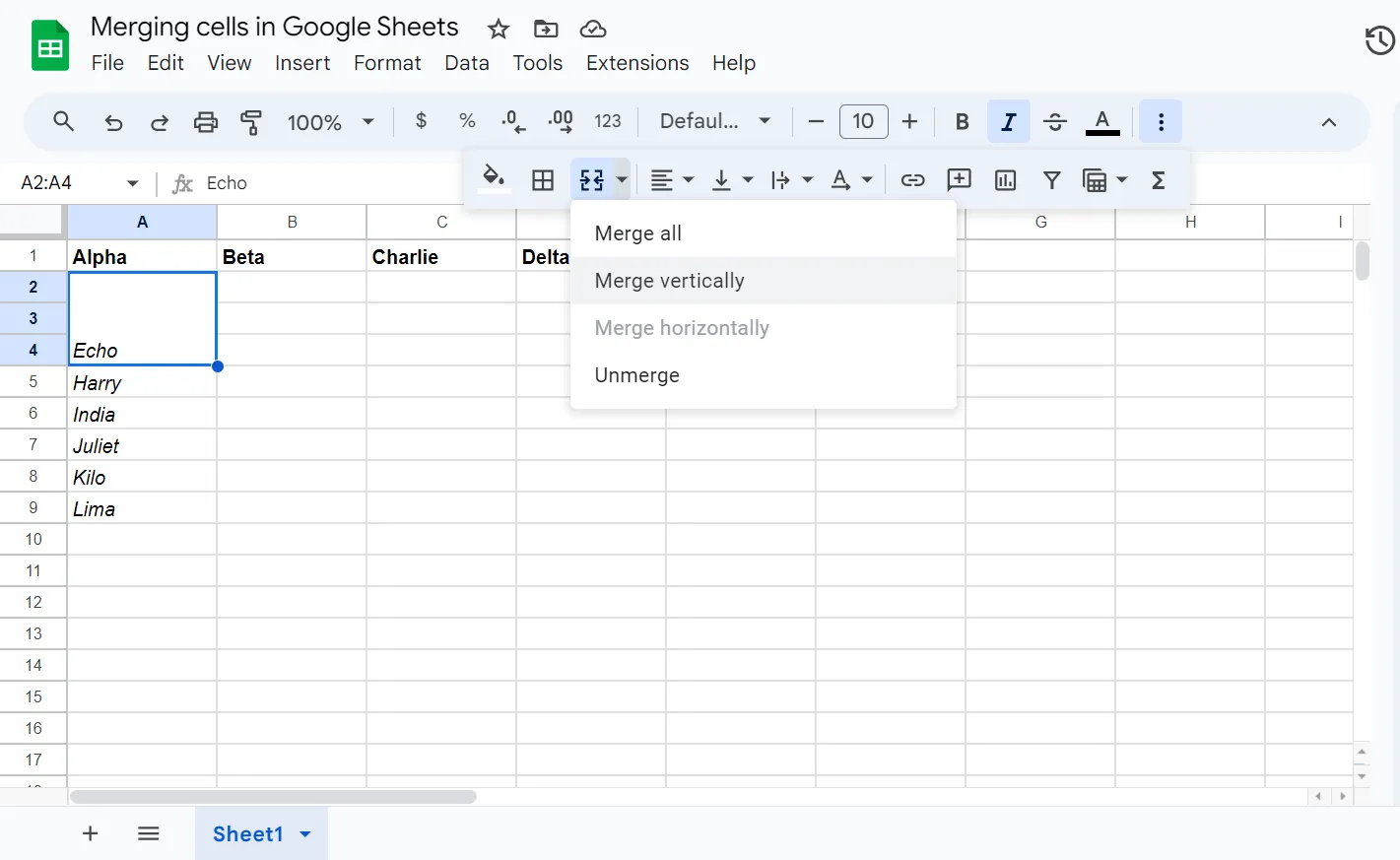
Task: Decrease decimal places
Action: coord(513,121)
